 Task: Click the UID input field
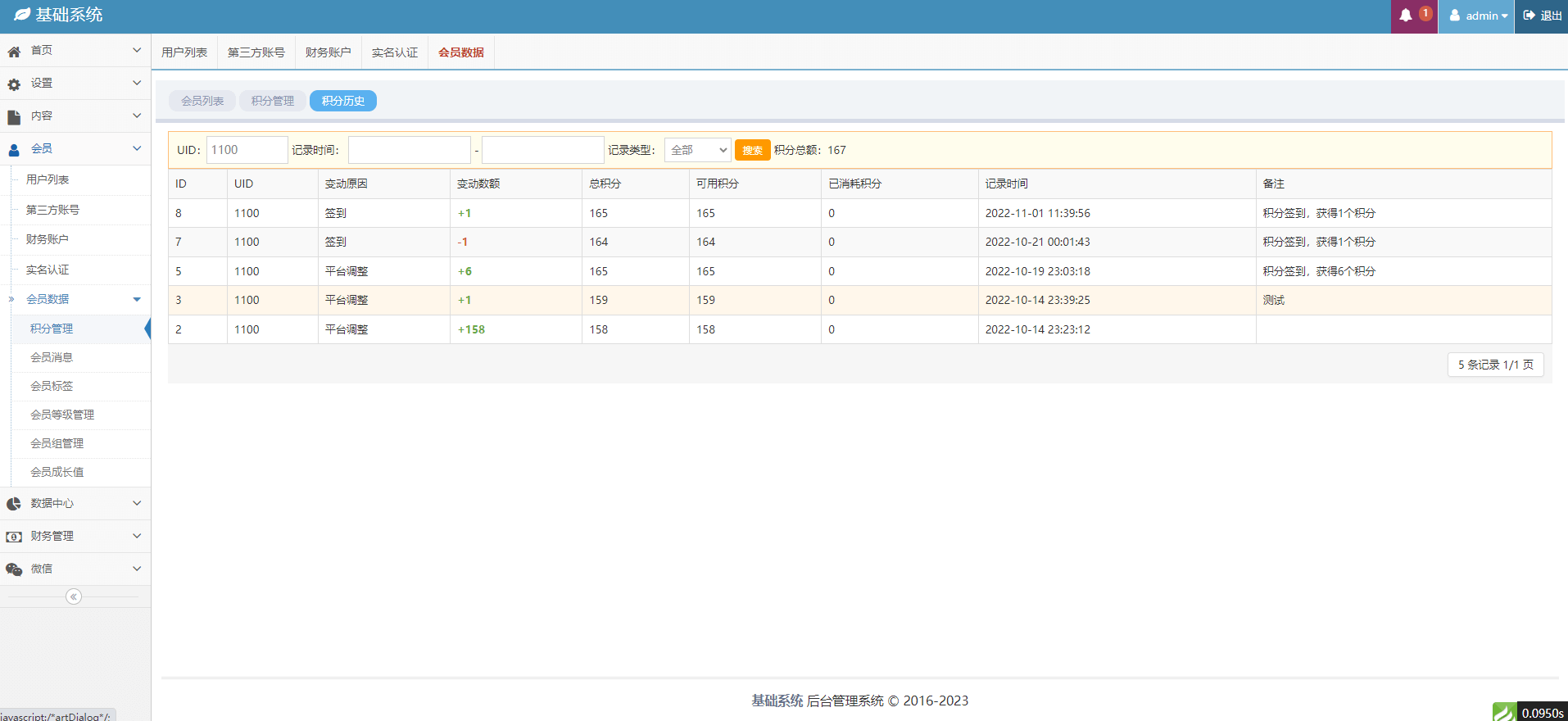tap(247, 150)
